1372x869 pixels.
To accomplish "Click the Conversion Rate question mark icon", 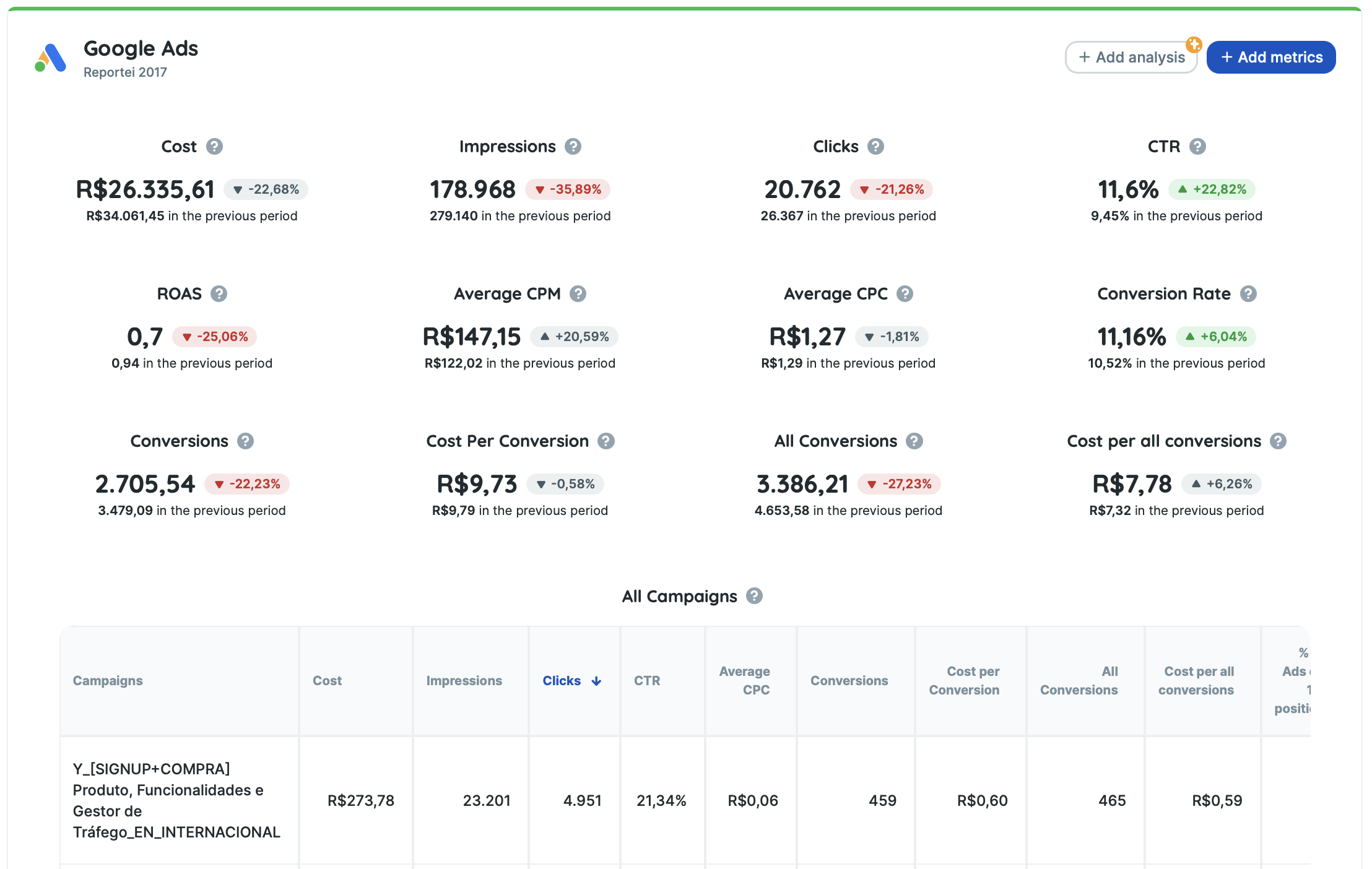I will point(1249,294).
